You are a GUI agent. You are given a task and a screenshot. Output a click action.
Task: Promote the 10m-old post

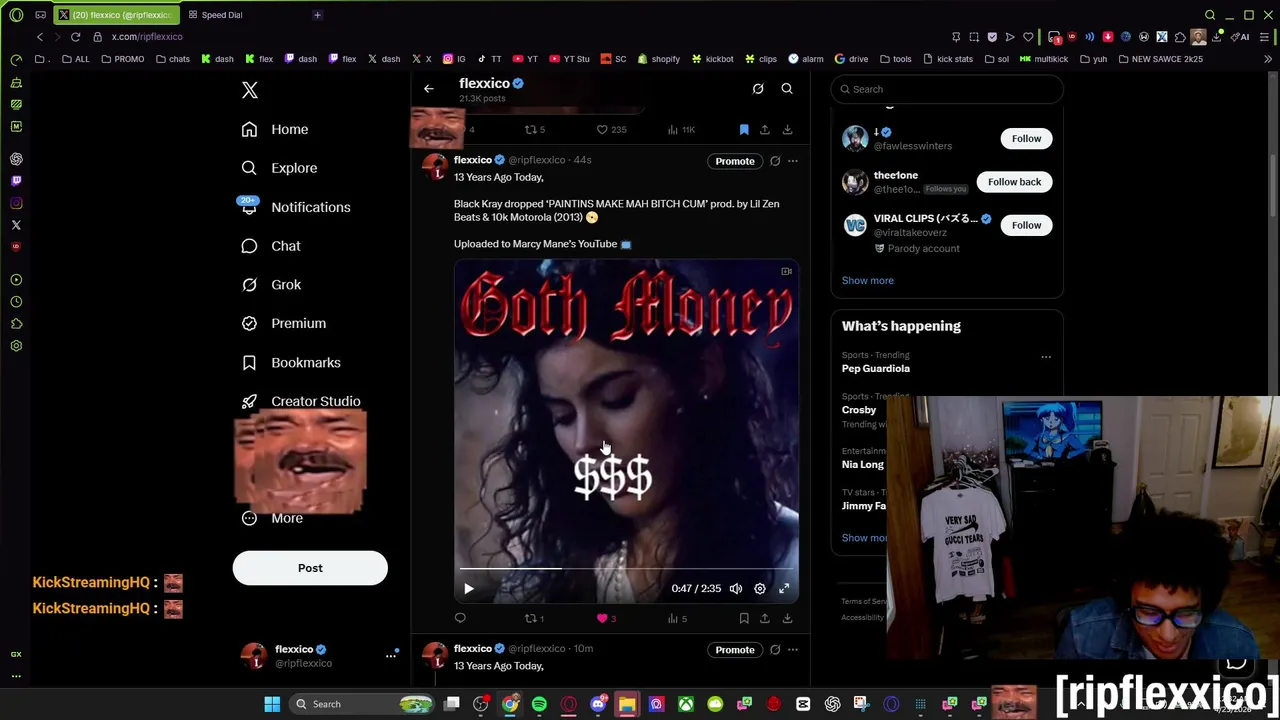[x=735, y=650]
